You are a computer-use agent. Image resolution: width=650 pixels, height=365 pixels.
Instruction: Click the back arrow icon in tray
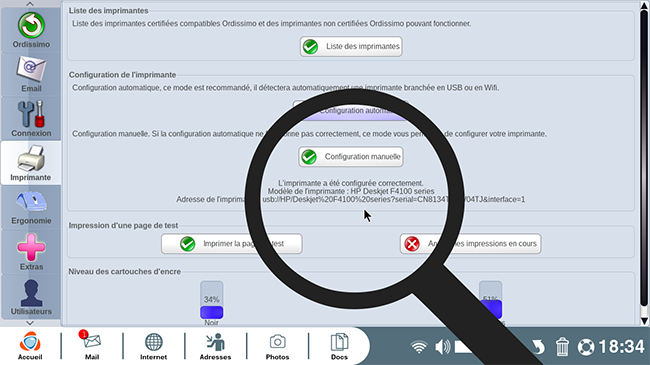(538, 347)
